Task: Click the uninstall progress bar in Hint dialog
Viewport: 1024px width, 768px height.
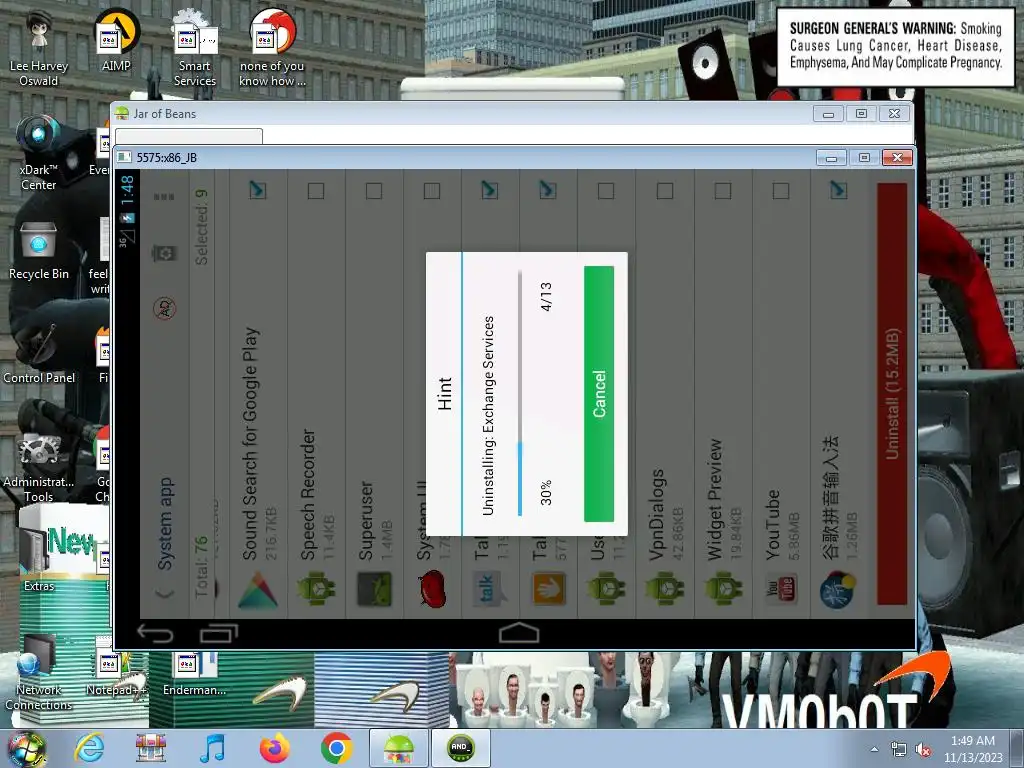Action: pos(520,392)
